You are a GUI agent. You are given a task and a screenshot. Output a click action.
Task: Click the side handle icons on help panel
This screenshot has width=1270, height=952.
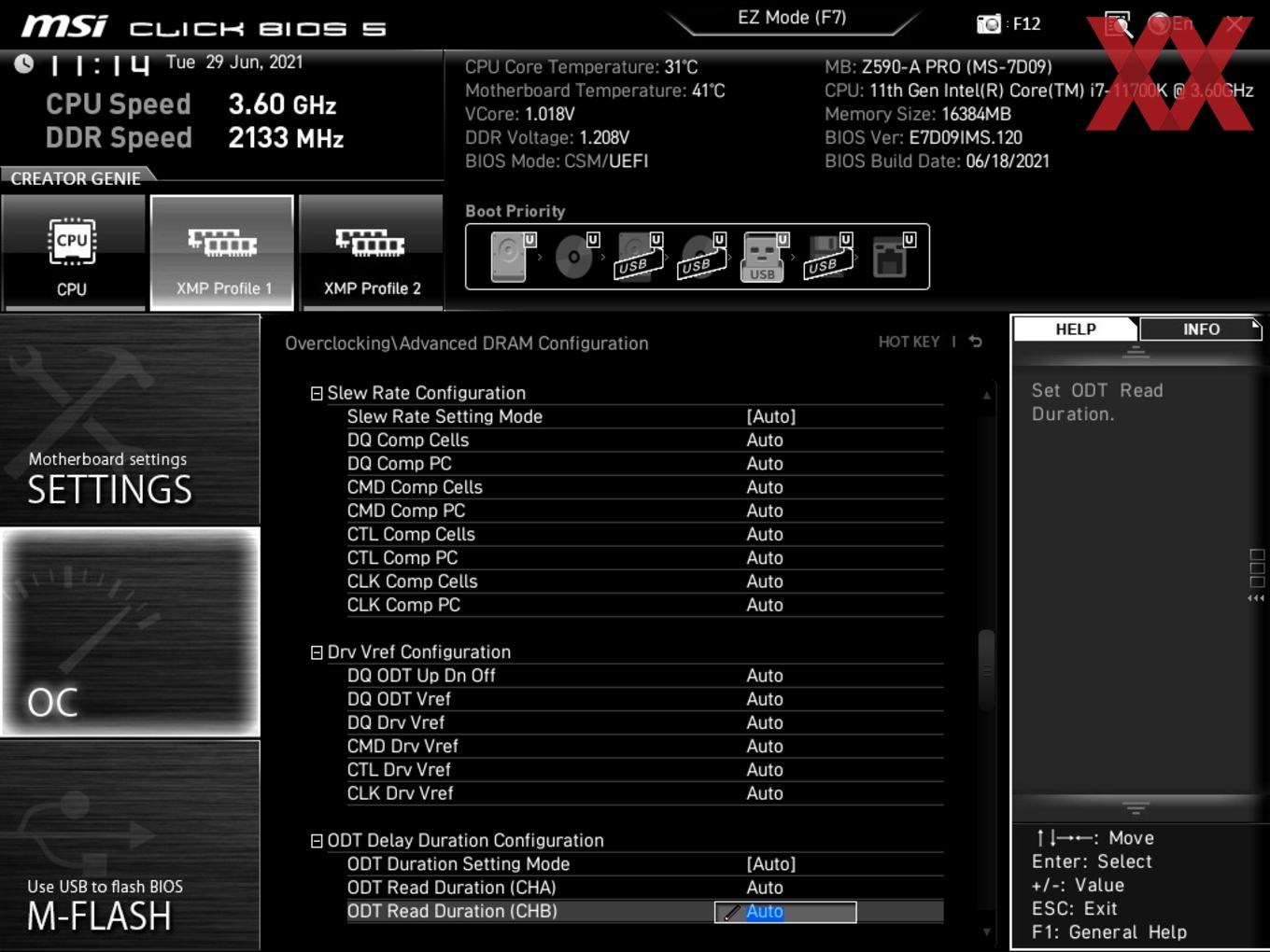[1257, 575]
